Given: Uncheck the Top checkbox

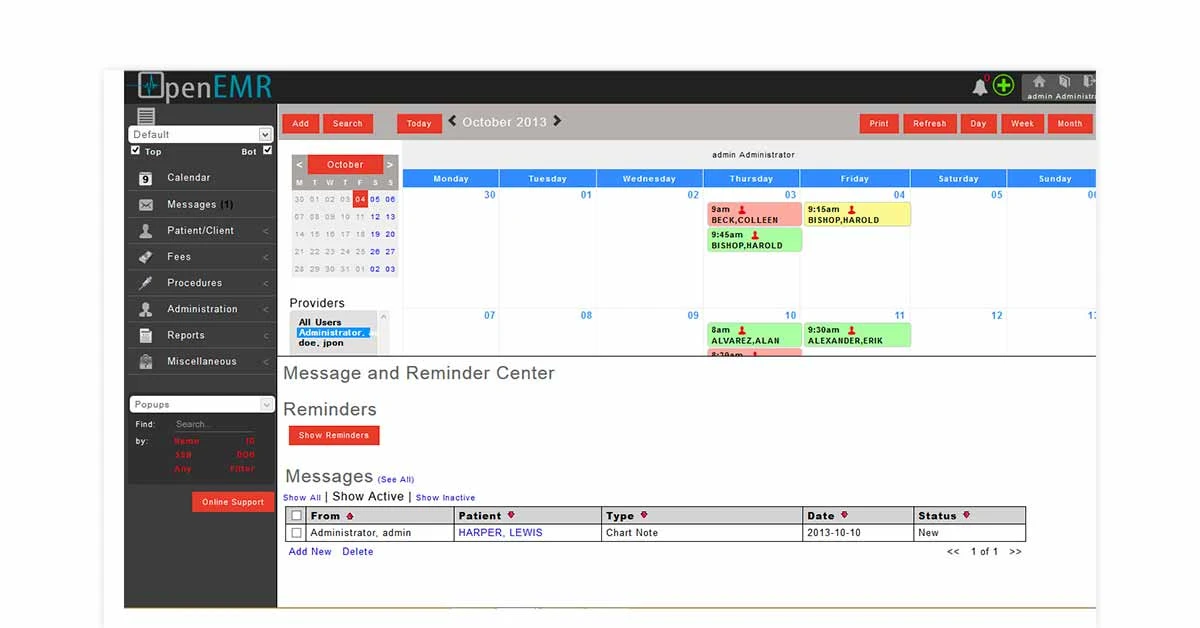Looking at the screenshot, I should point(135,151).
